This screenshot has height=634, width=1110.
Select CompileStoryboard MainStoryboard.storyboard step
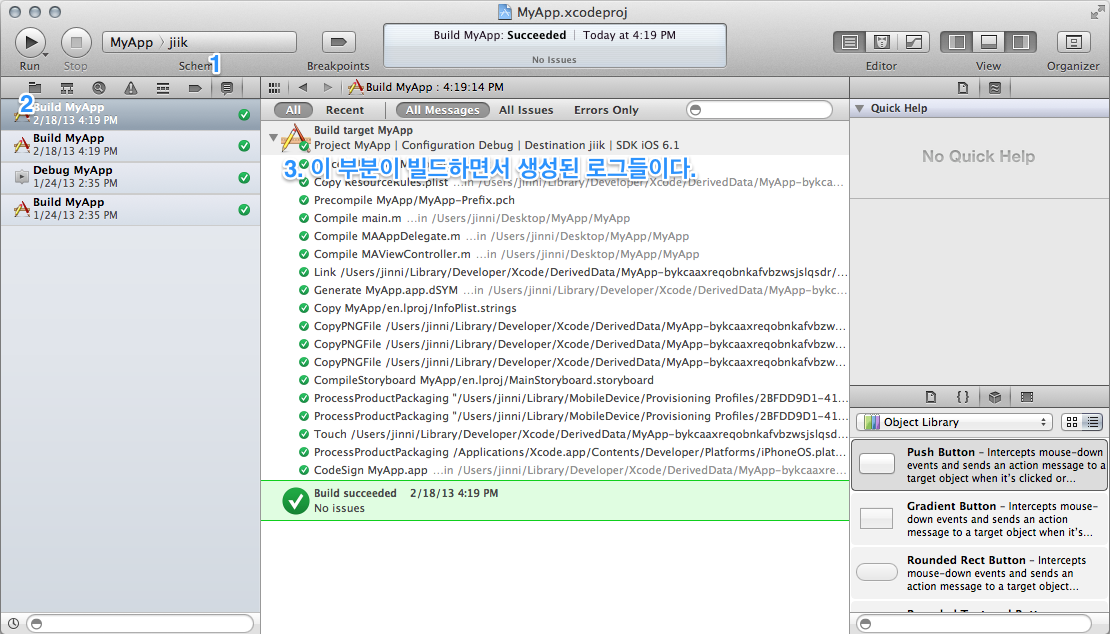click(x=555, y=381)
